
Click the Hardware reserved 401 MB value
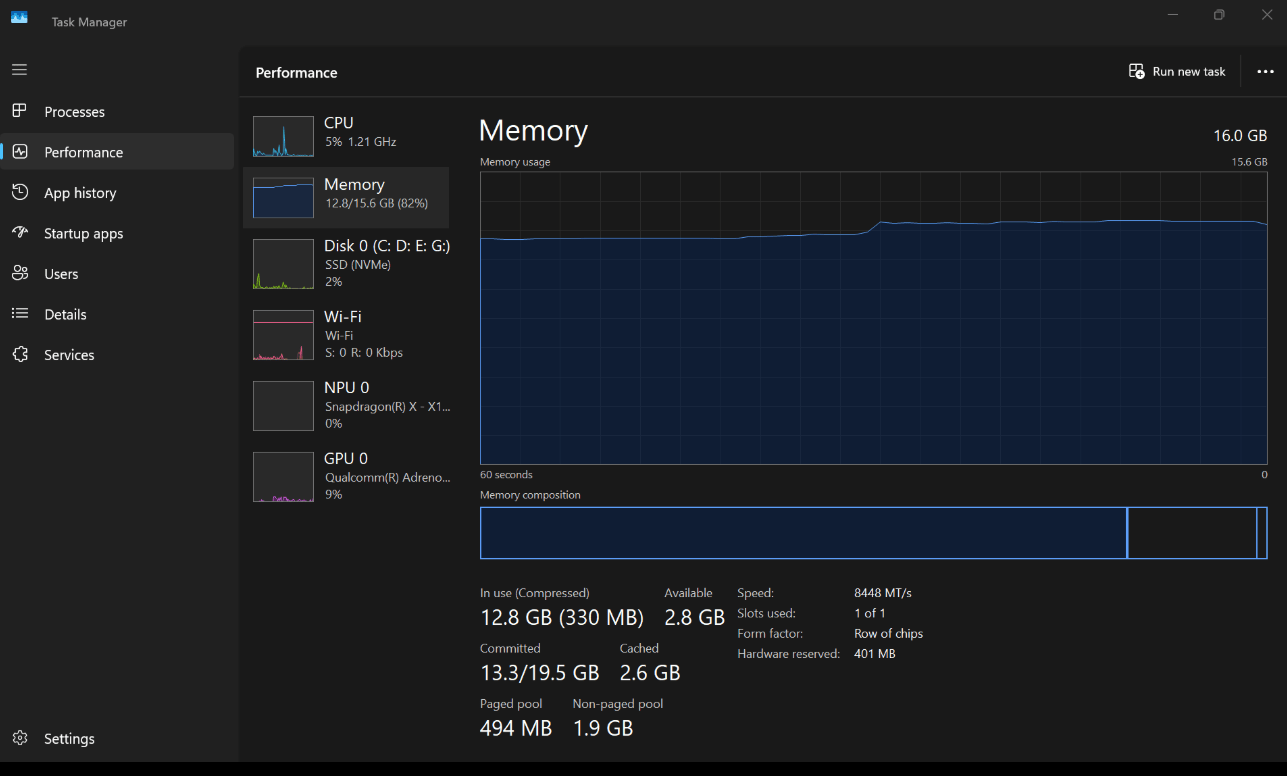pos(875,654)
